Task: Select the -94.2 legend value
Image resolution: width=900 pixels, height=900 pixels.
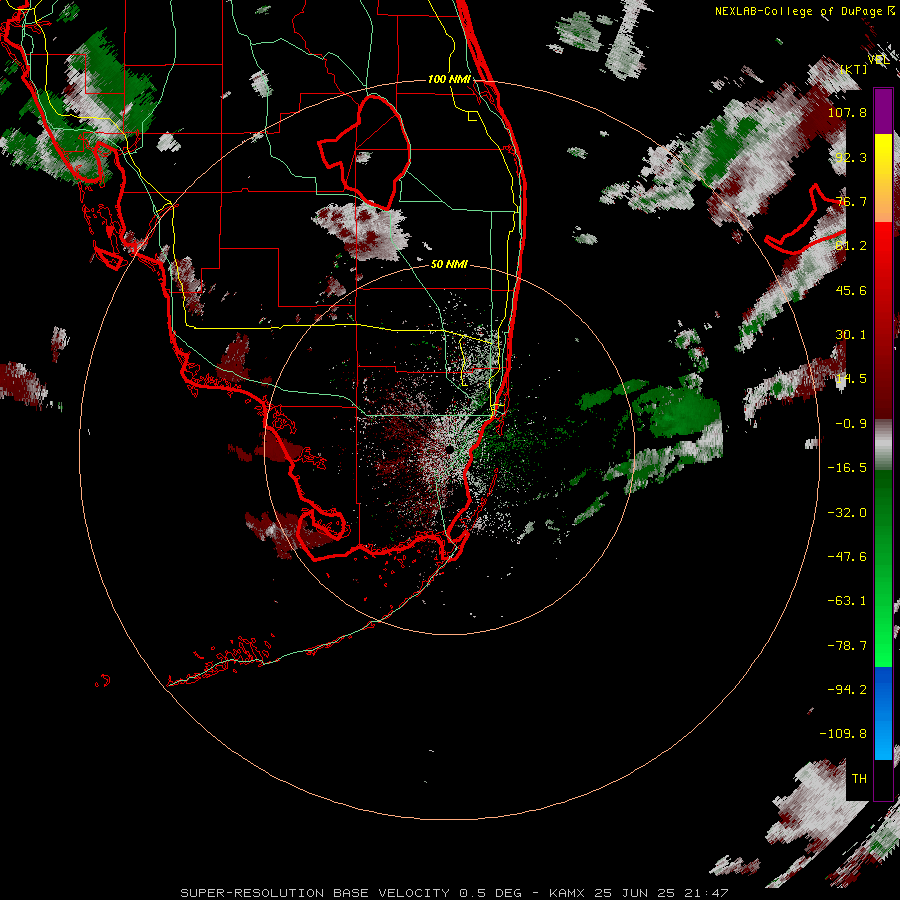Action: pyautogui.click(x=847, y=690)
